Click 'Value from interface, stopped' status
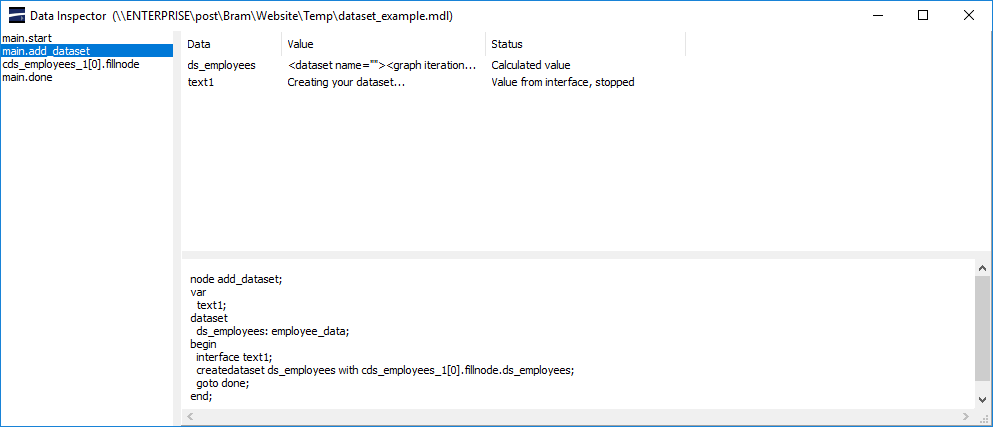The height and width of the screenshot is (427, 993). tap(563, 82)
